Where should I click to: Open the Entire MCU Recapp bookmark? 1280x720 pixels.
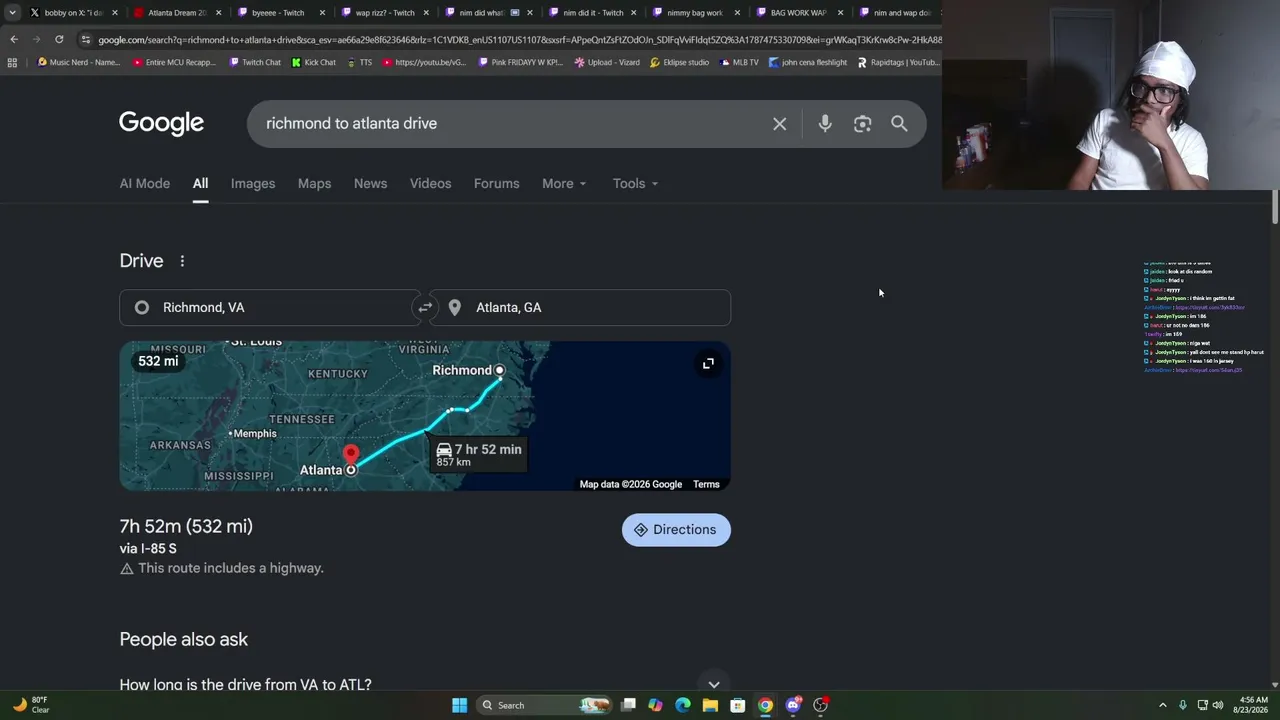(174, 62)
